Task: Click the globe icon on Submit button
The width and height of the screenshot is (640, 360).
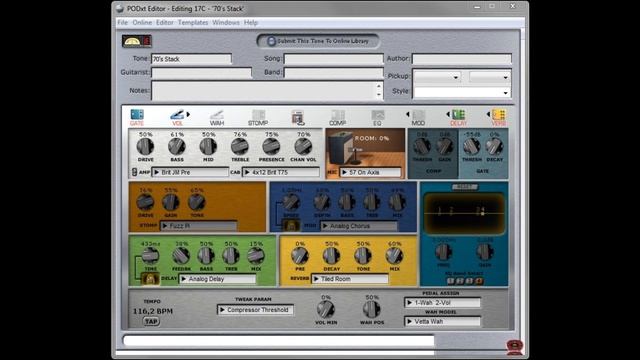Action: click(x=271, y=41)
